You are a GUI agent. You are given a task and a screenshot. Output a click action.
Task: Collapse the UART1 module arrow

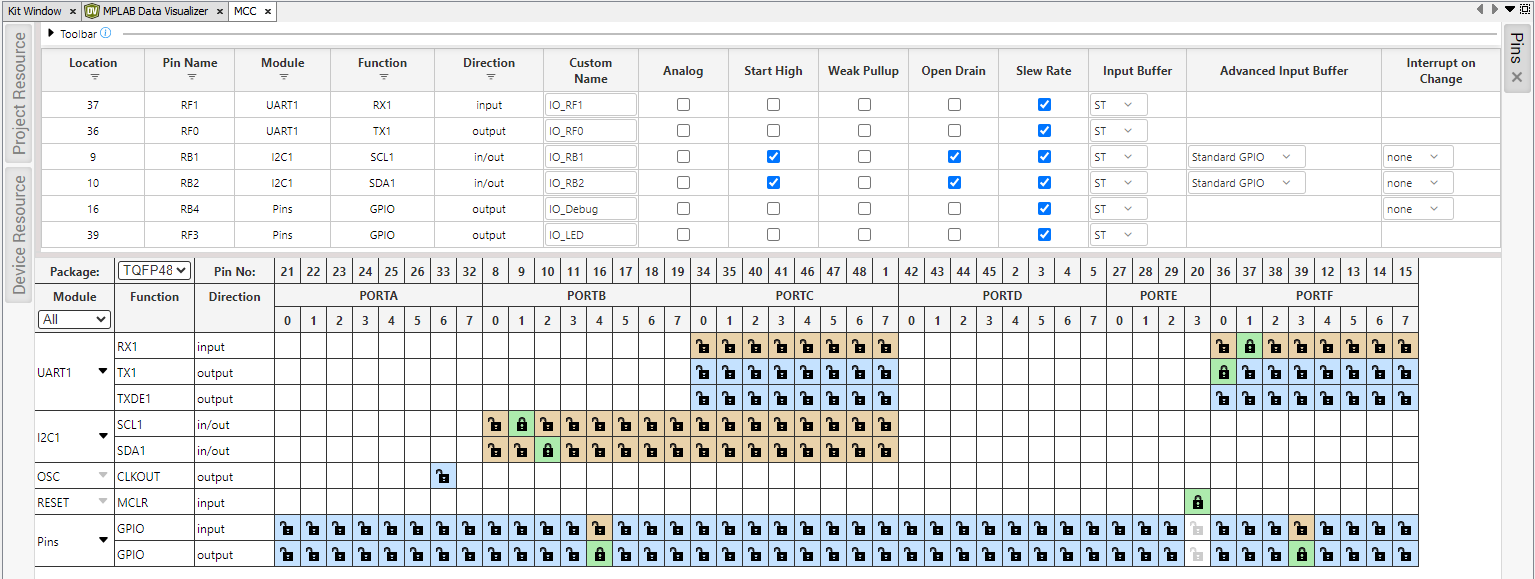coord(102,372)
